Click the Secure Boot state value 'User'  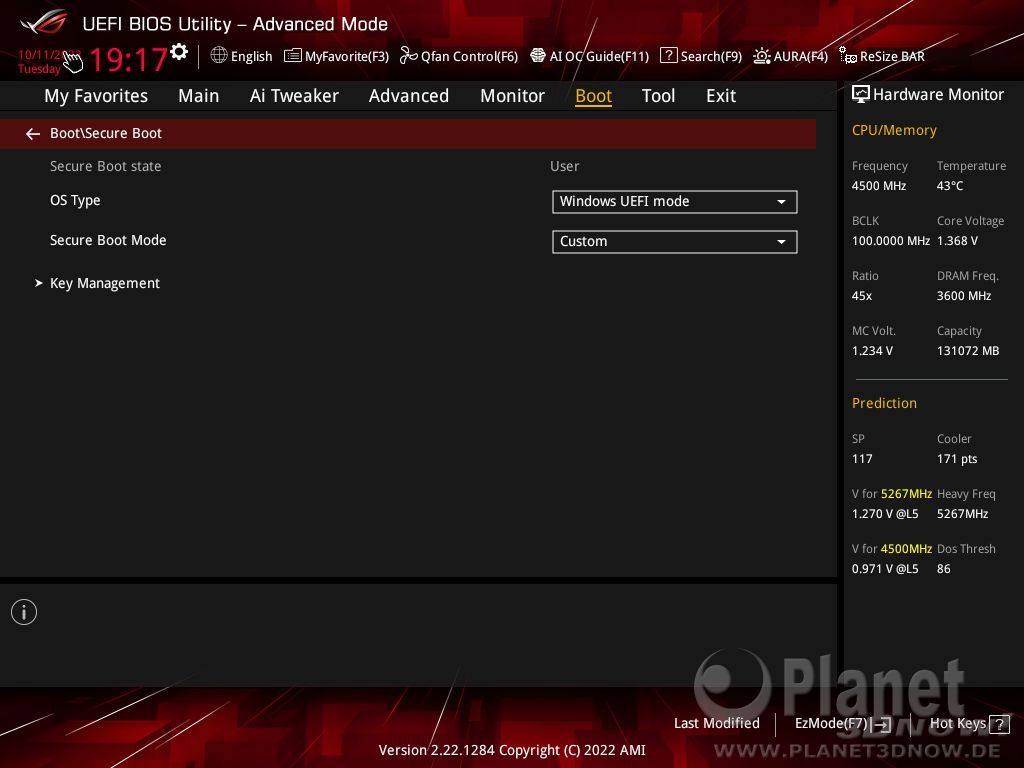(x=564, y=167)
